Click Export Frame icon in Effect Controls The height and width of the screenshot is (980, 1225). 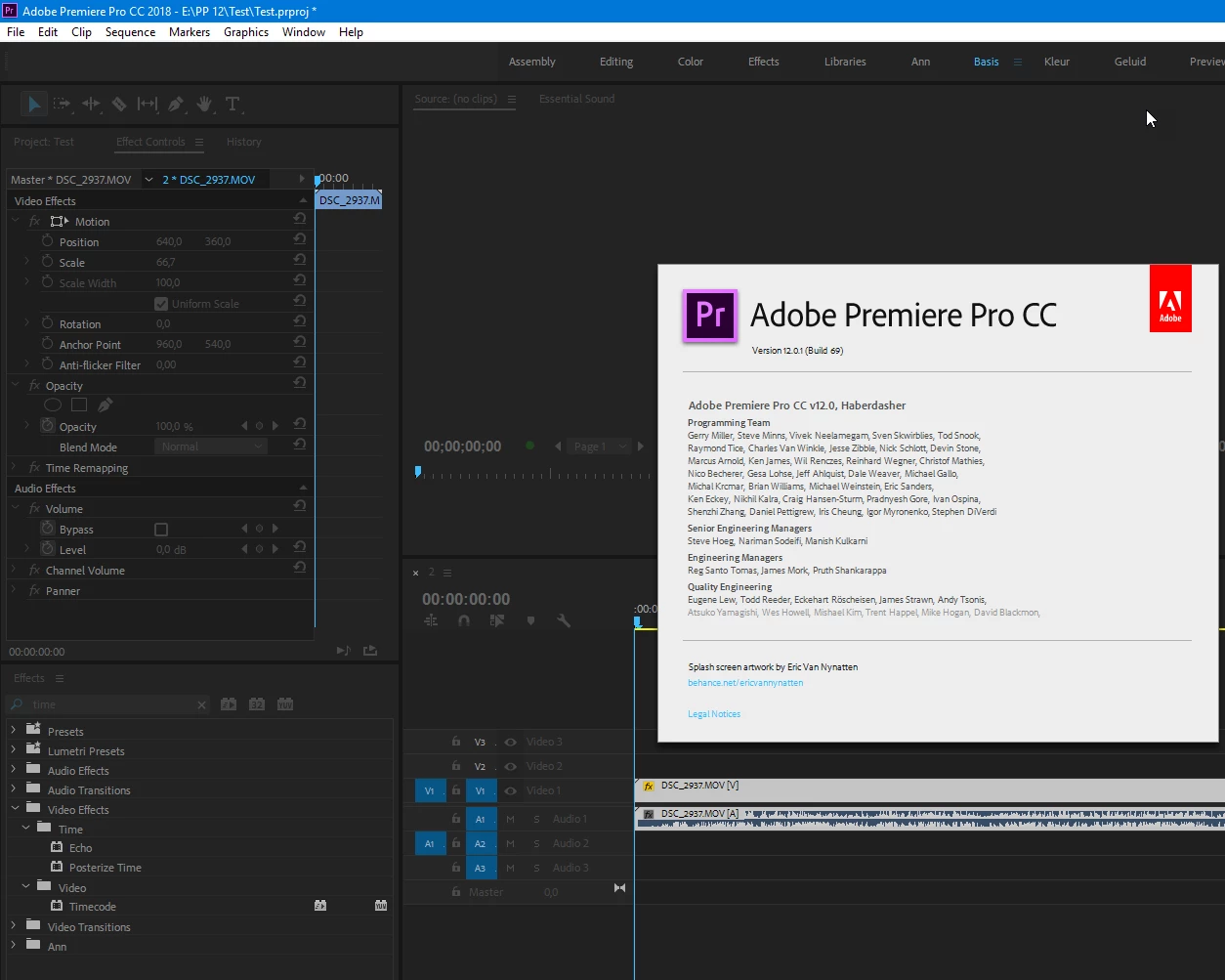point(370,651)
